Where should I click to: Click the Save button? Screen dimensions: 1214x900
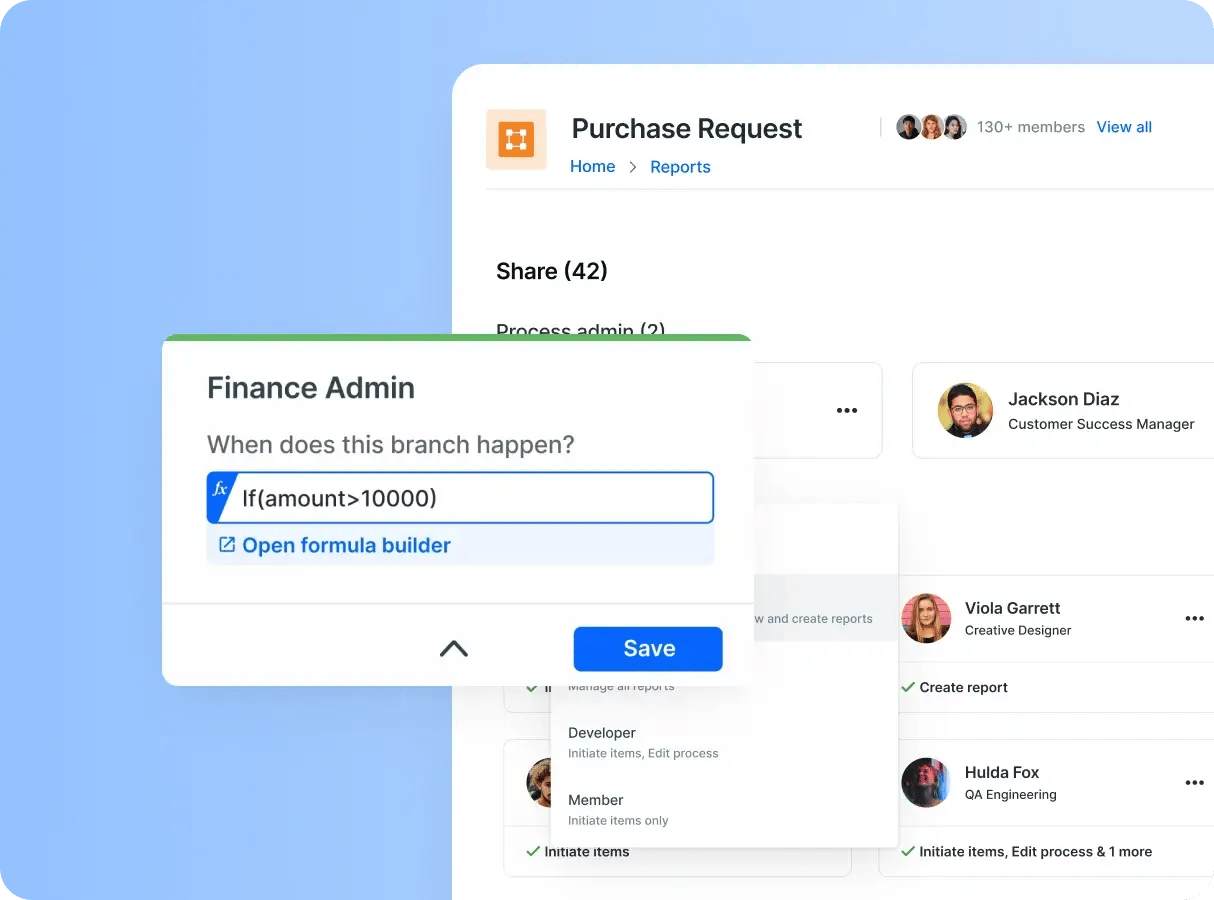648,649
